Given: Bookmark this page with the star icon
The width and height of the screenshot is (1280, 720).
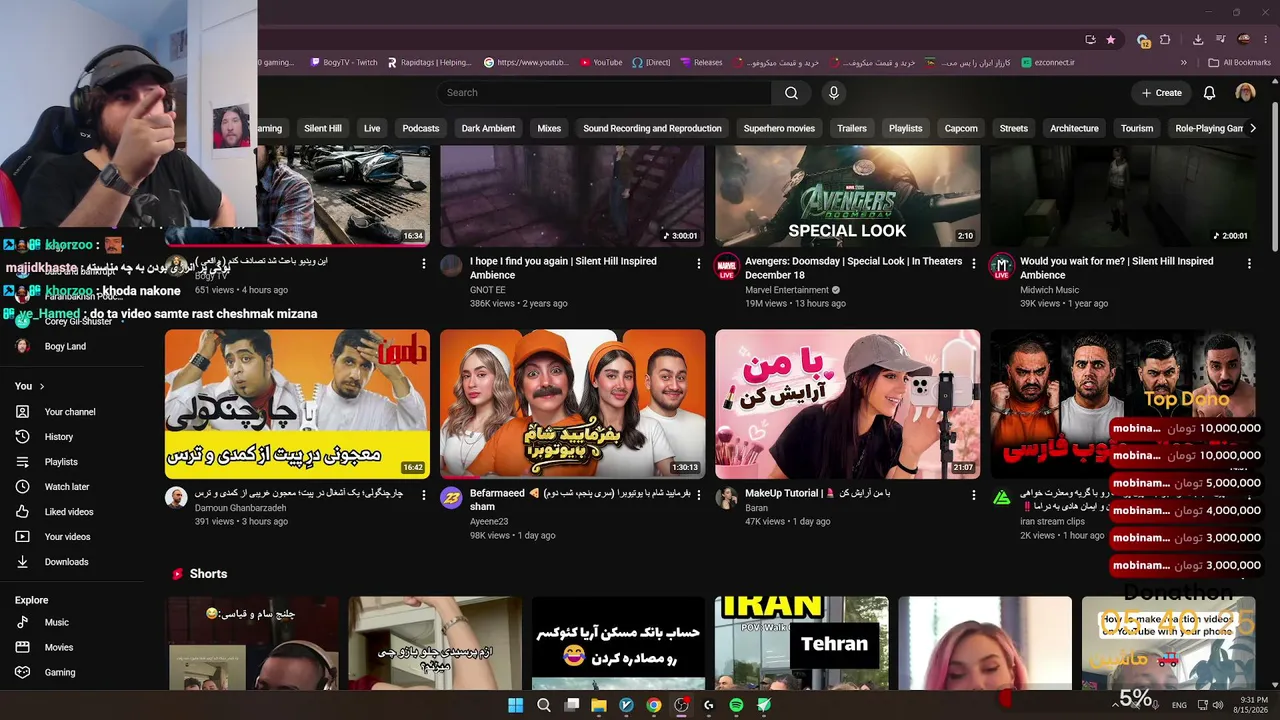Looking at the screenshot, I should pos(1111,40).
